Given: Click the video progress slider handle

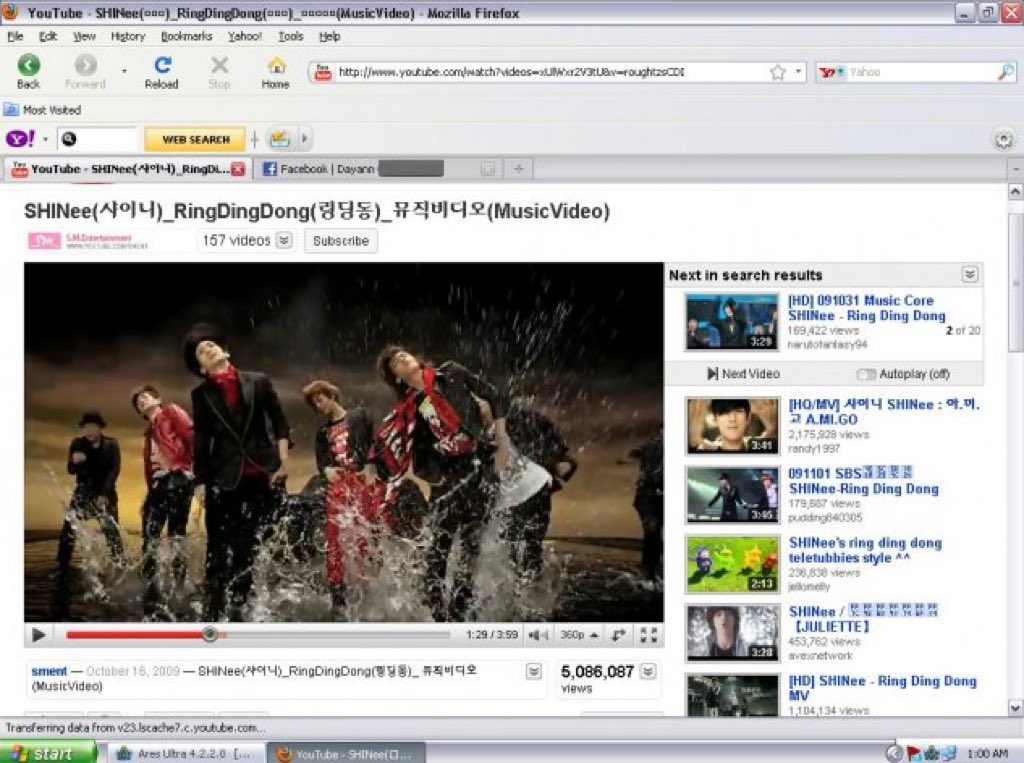Looking at the screenshot, I should point(210,634).
